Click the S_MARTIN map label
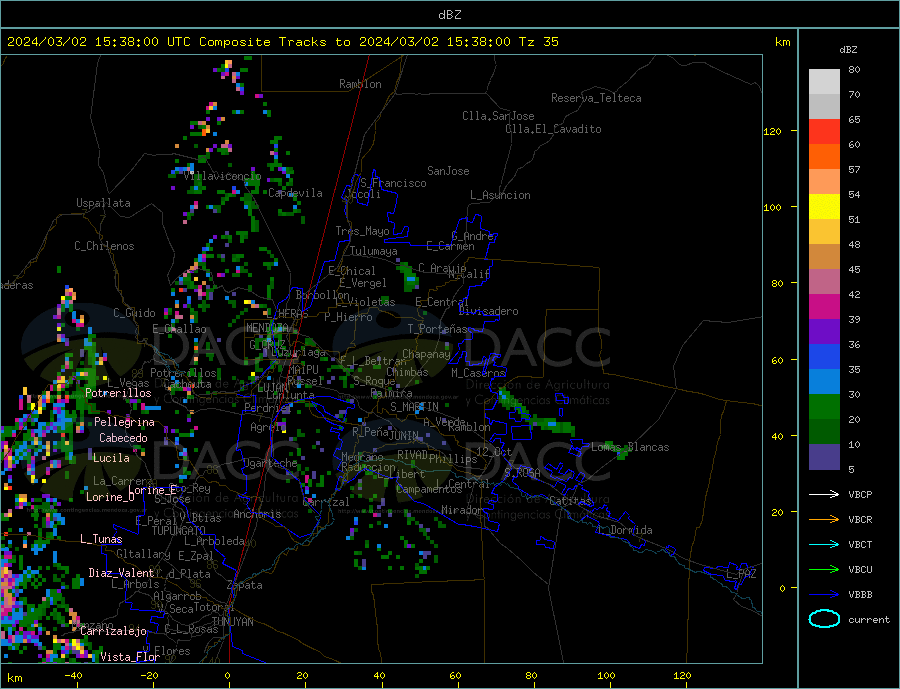The image size is (900, 689). click(414, 407)
